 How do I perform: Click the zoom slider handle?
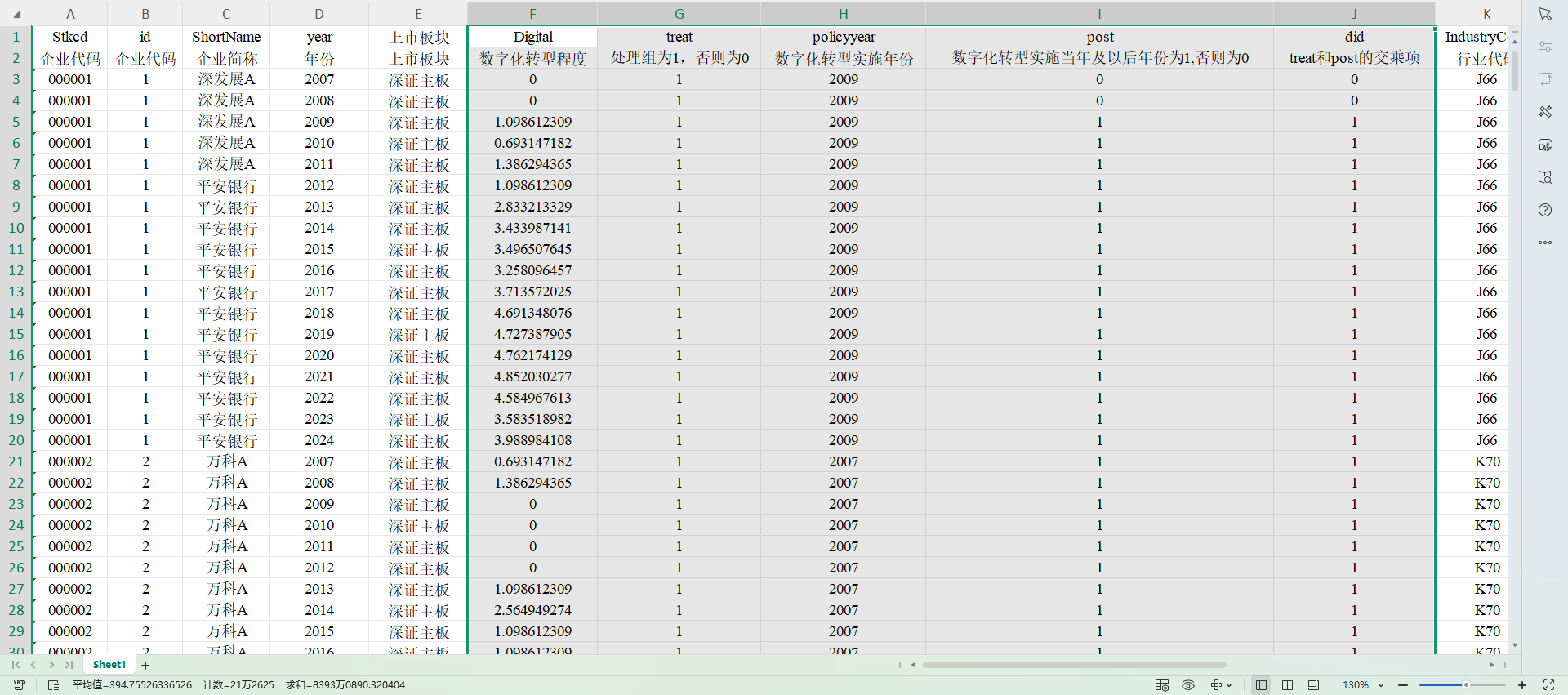1466,685
